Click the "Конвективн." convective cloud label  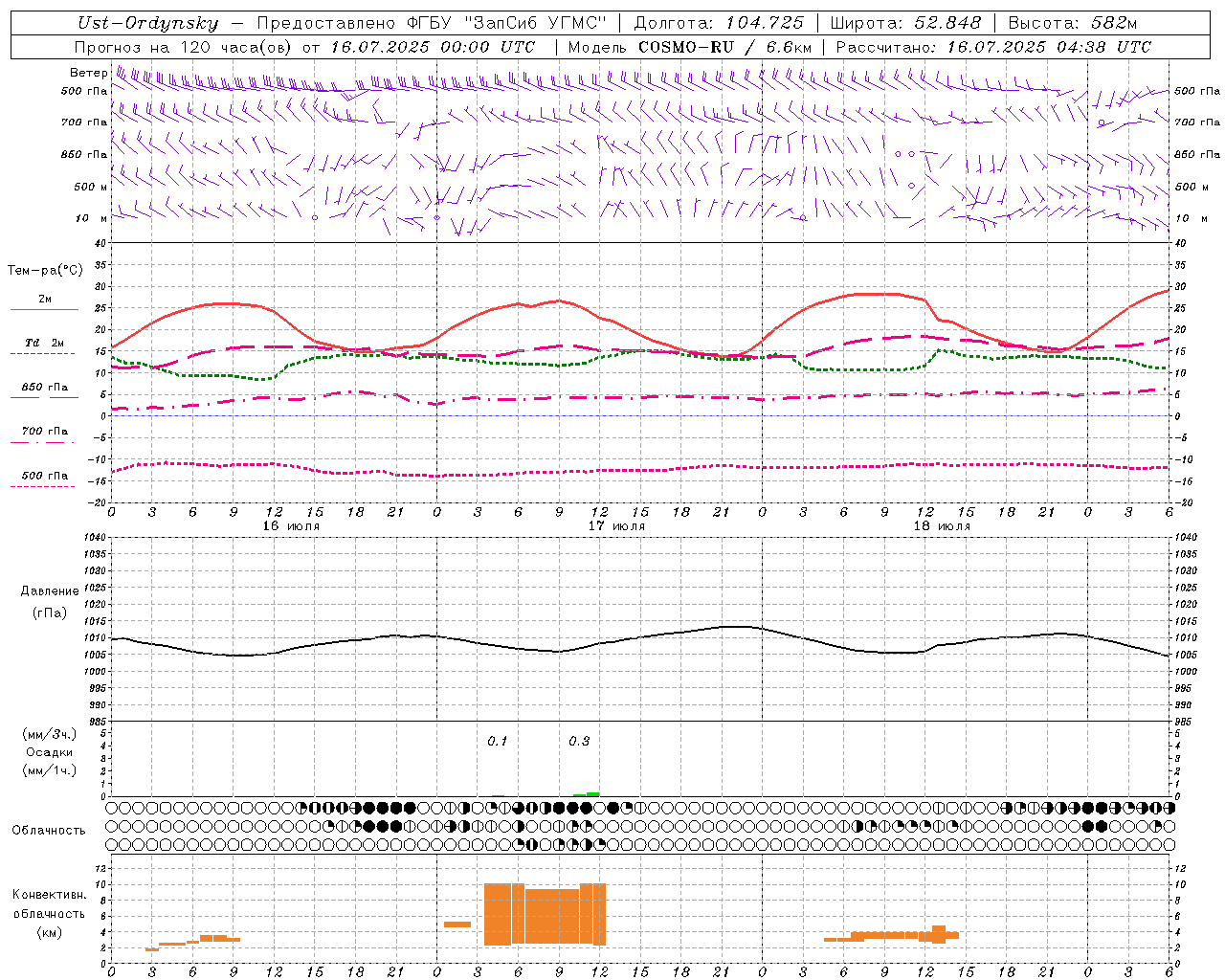50,895
